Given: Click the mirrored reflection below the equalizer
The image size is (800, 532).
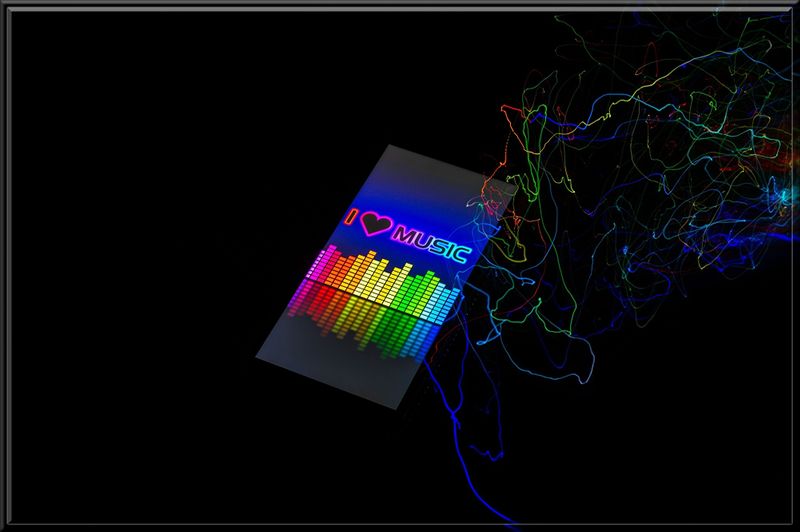Looking at the screenshot, I should click(x=370, y=320).
